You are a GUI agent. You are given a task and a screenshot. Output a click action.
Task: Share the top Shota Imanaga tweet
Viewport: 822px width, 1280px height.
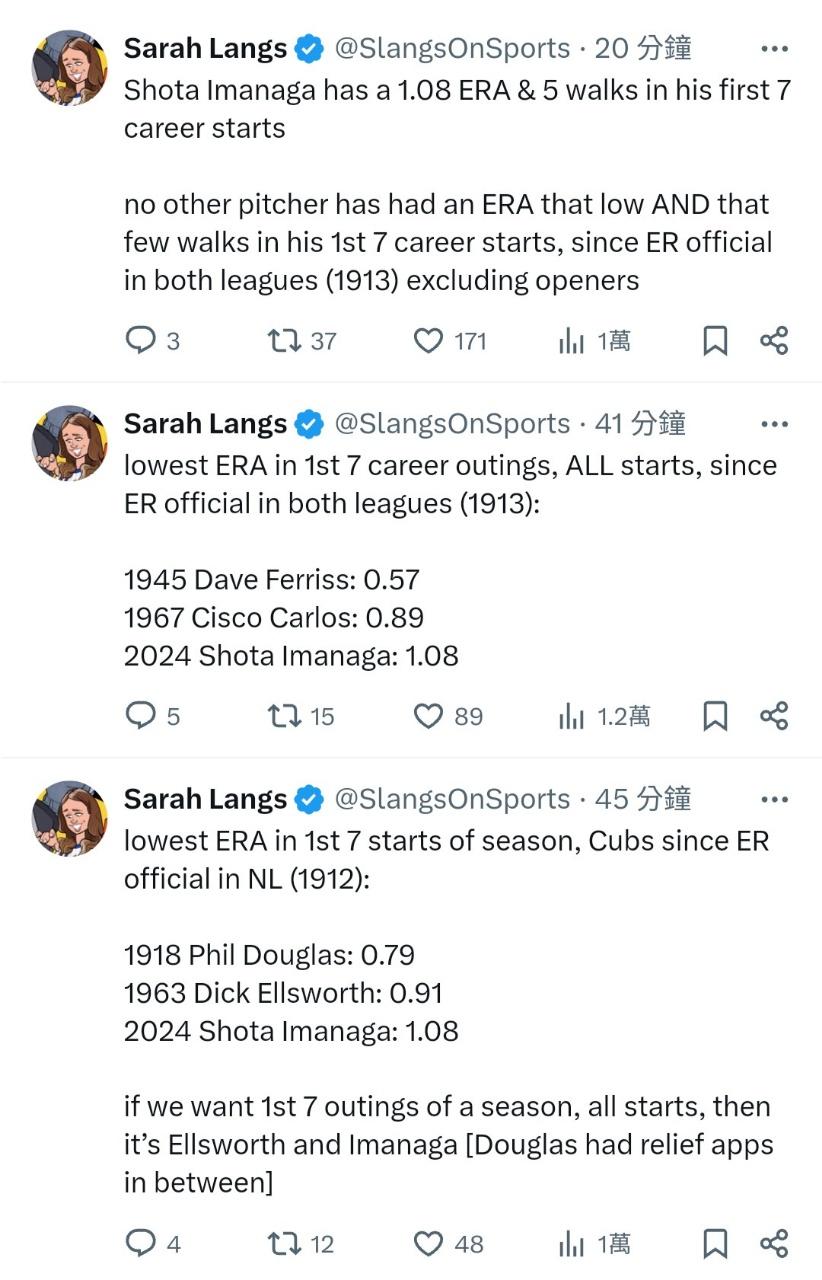point(774,341)
